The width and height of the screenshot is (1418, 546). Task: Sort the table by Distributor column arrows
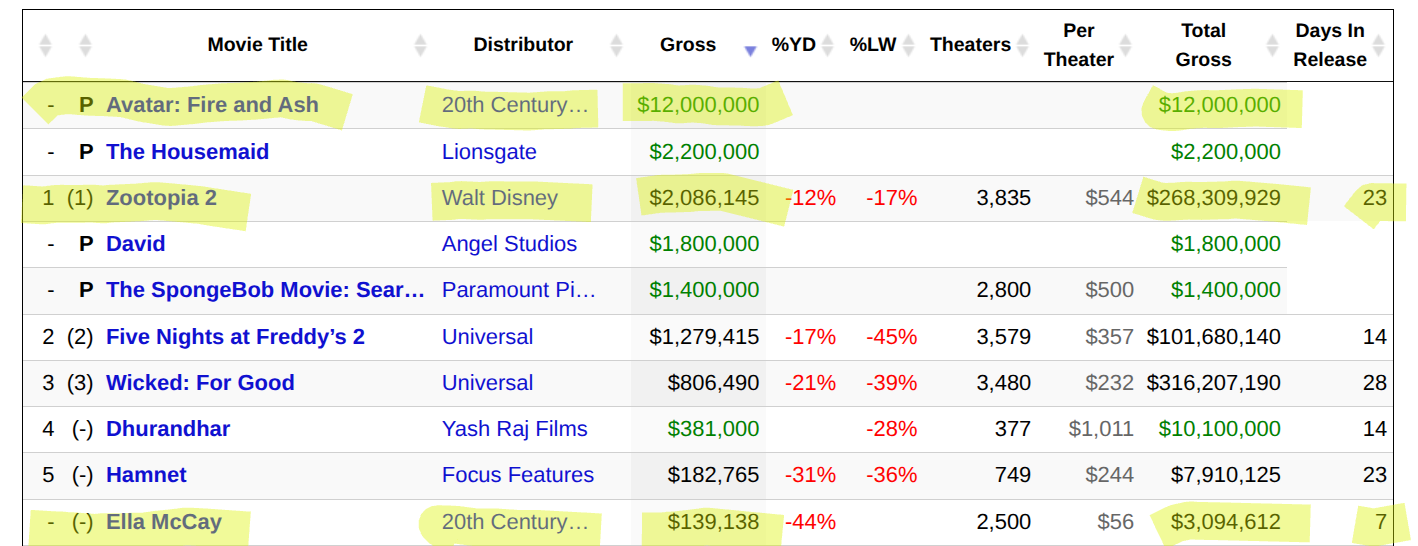tap(616, 45)
